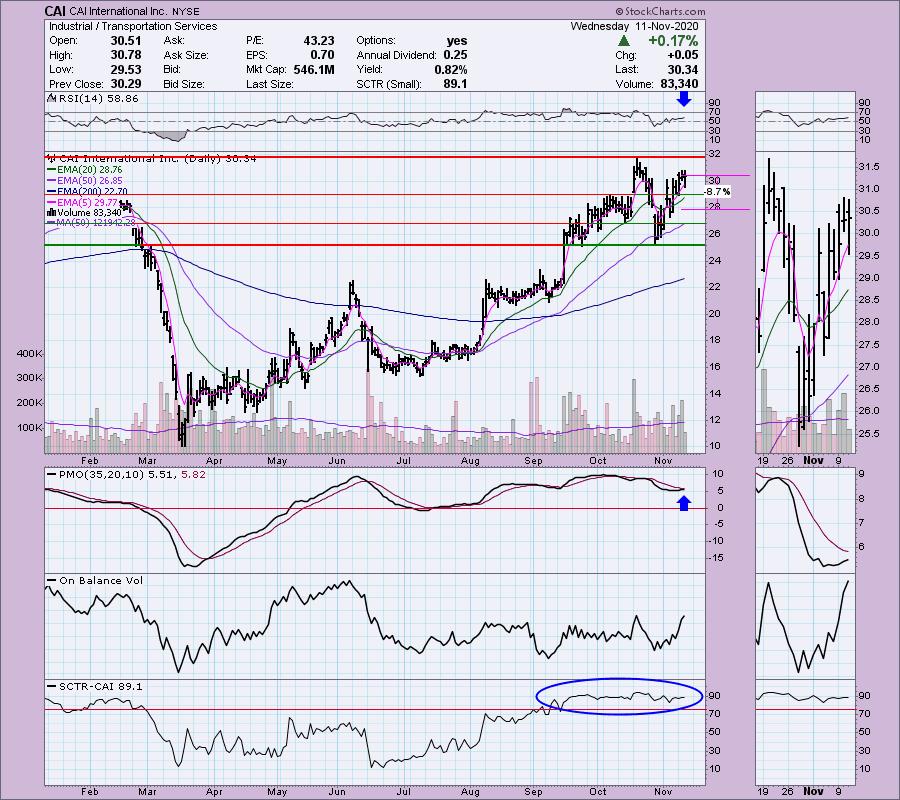Click the +0.17% percent change
This screenshot has height=800, width=900.
pos(673,41)
